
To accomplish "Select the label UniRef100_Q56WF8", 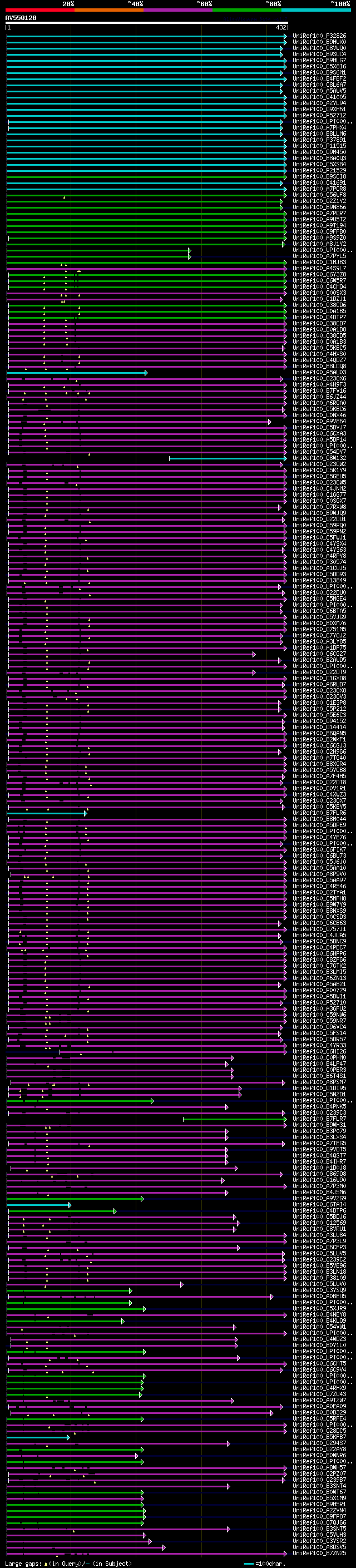I will 319,195.
